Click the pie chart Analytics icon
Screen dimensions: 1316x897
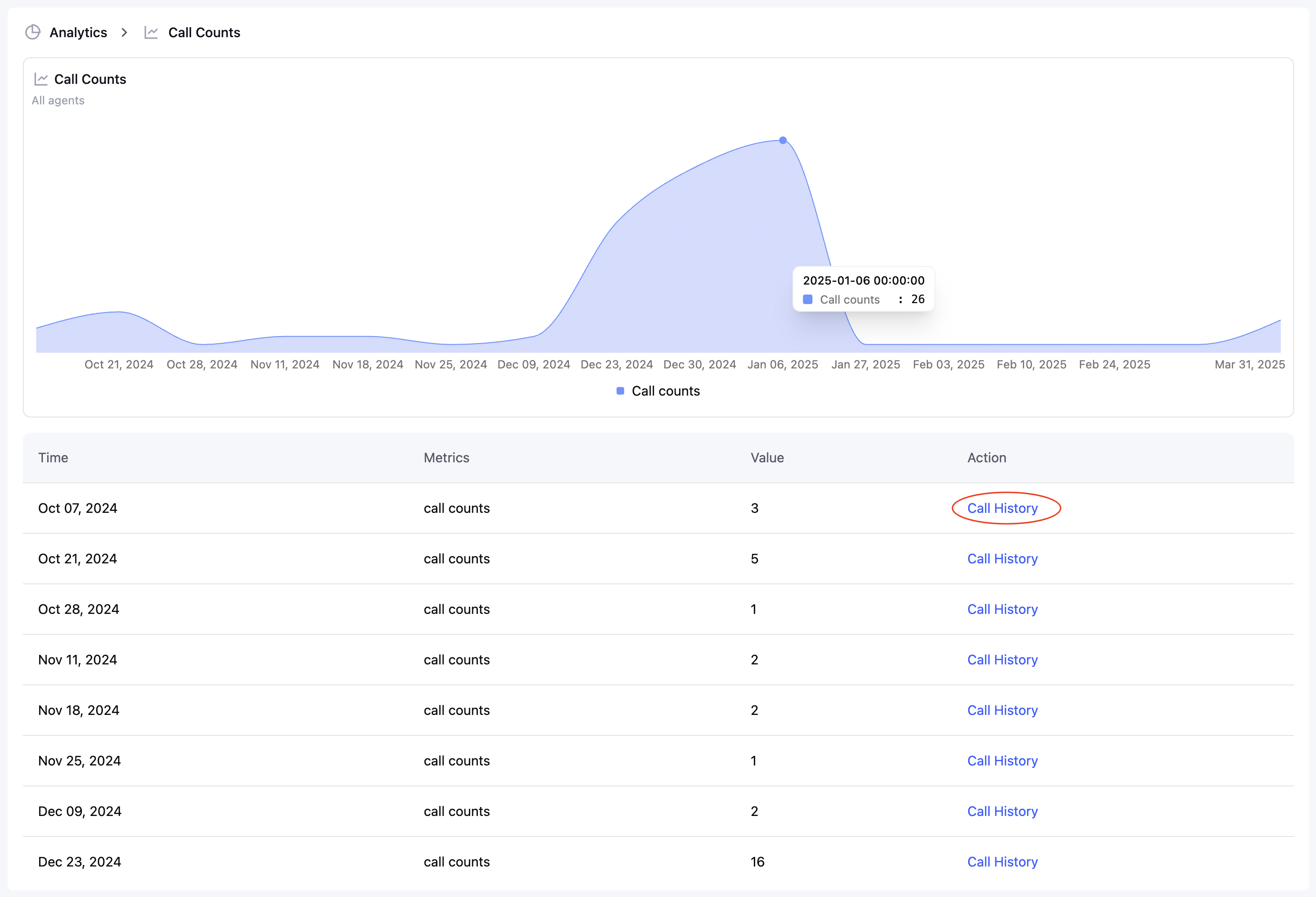coord(33,32)
